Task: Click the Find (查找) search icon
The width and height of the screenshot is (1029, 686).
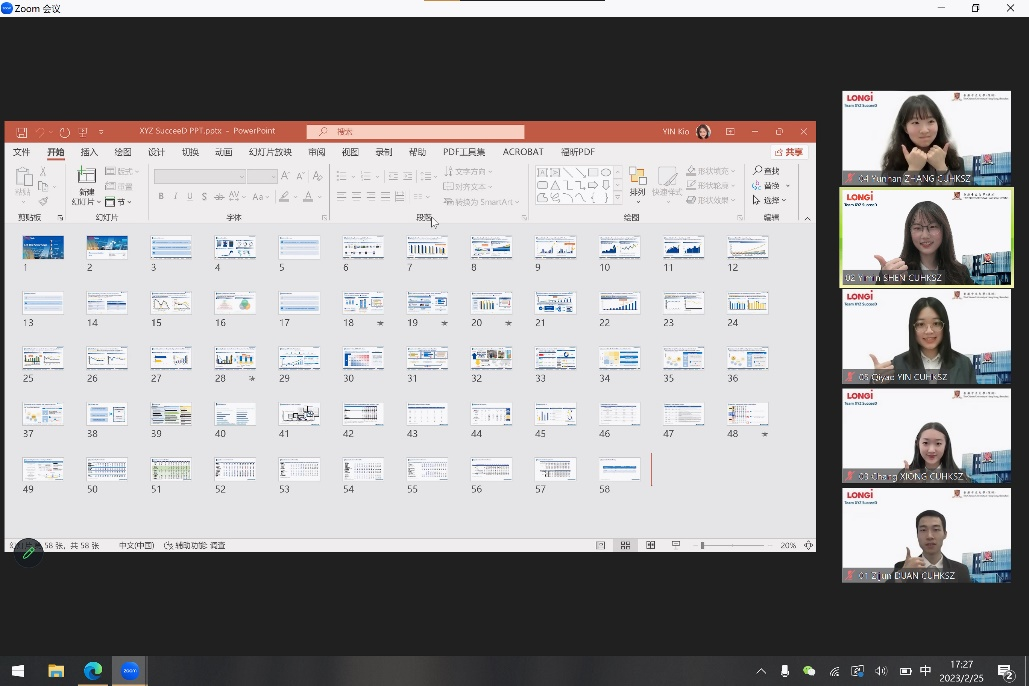Action: (760, 171)
